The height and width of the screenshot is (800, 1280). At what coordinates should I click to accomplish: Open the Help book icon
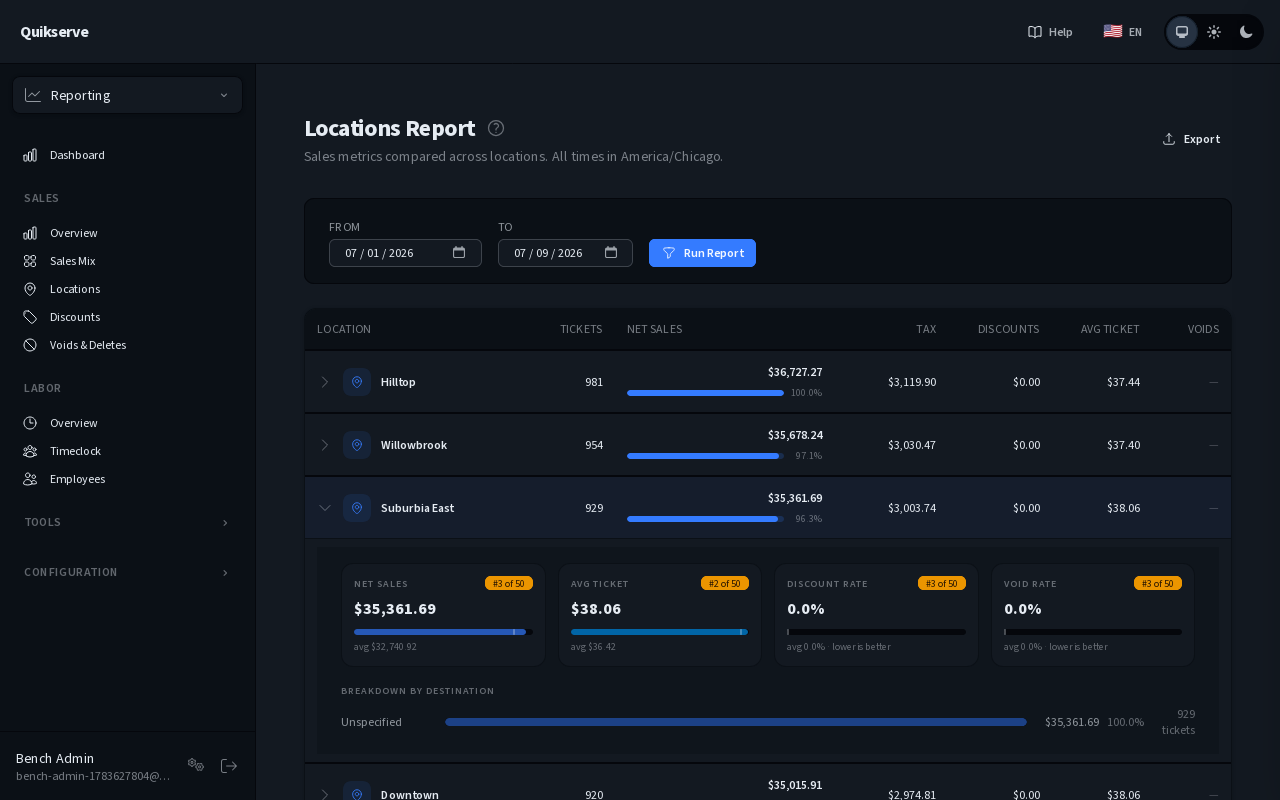[x=1035, y=32]
